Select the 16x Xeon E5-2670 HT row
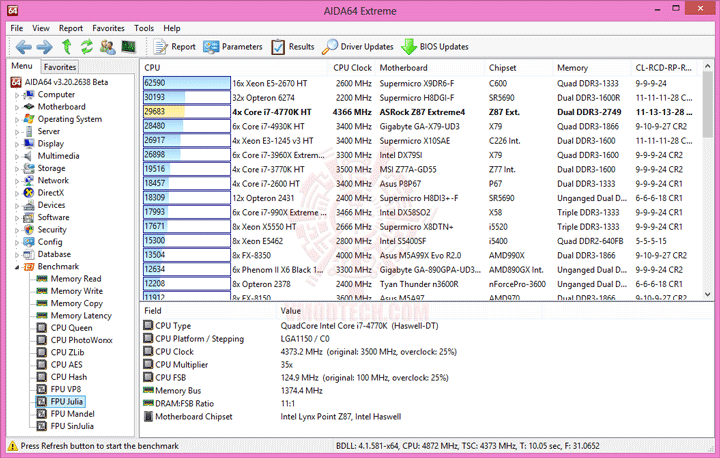This screenshot has width=720, height=458. tap(420, 83)
